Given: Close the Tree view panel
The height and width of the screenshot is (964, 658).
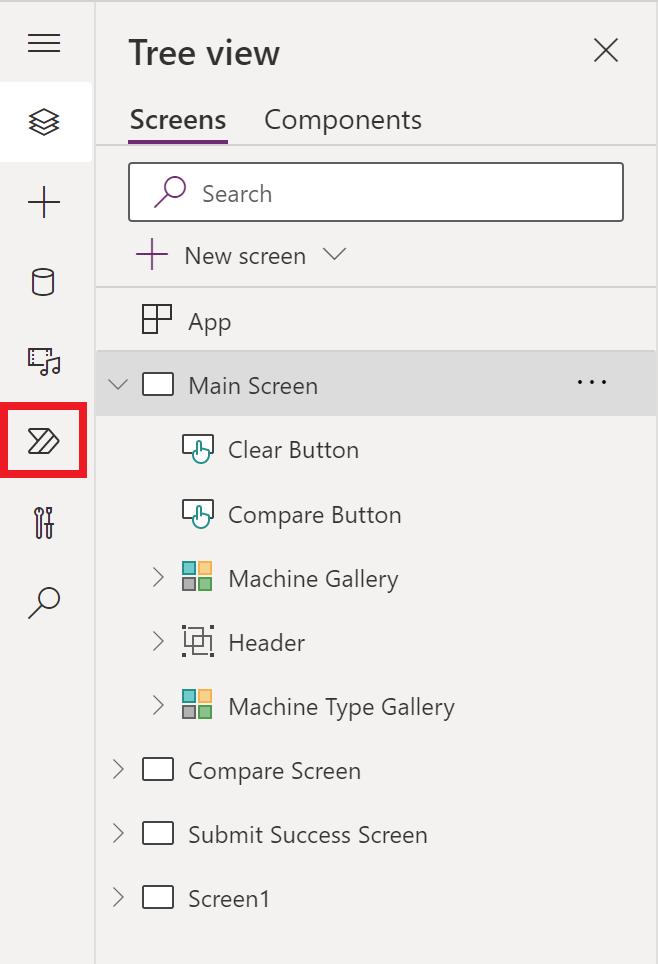Looking at the screenshot, I should pyautogui.click(x=606, y=50).
